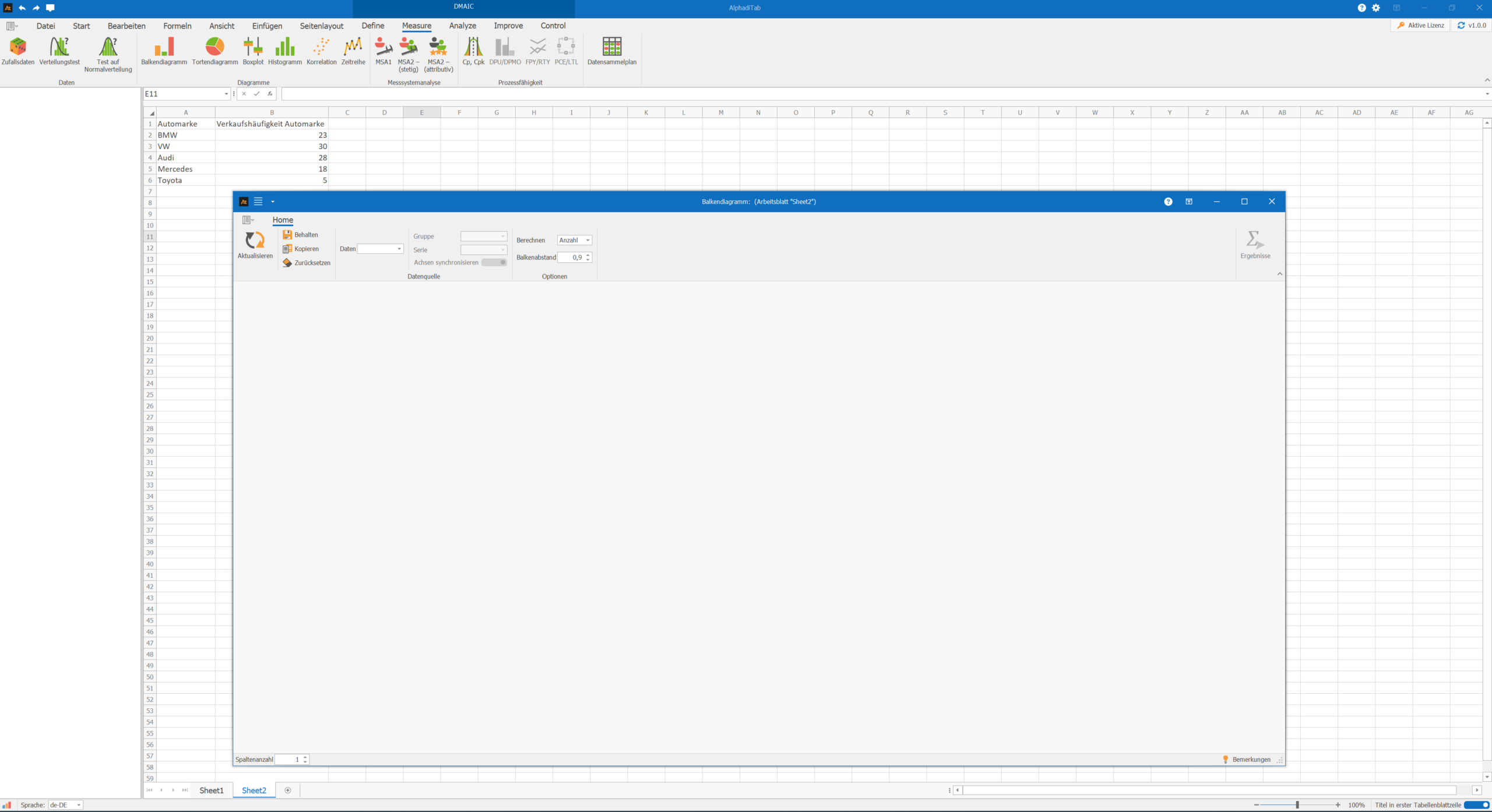Click the Behalten button
Viewport: 1492px width, 812px height.
tap(301, 235)
